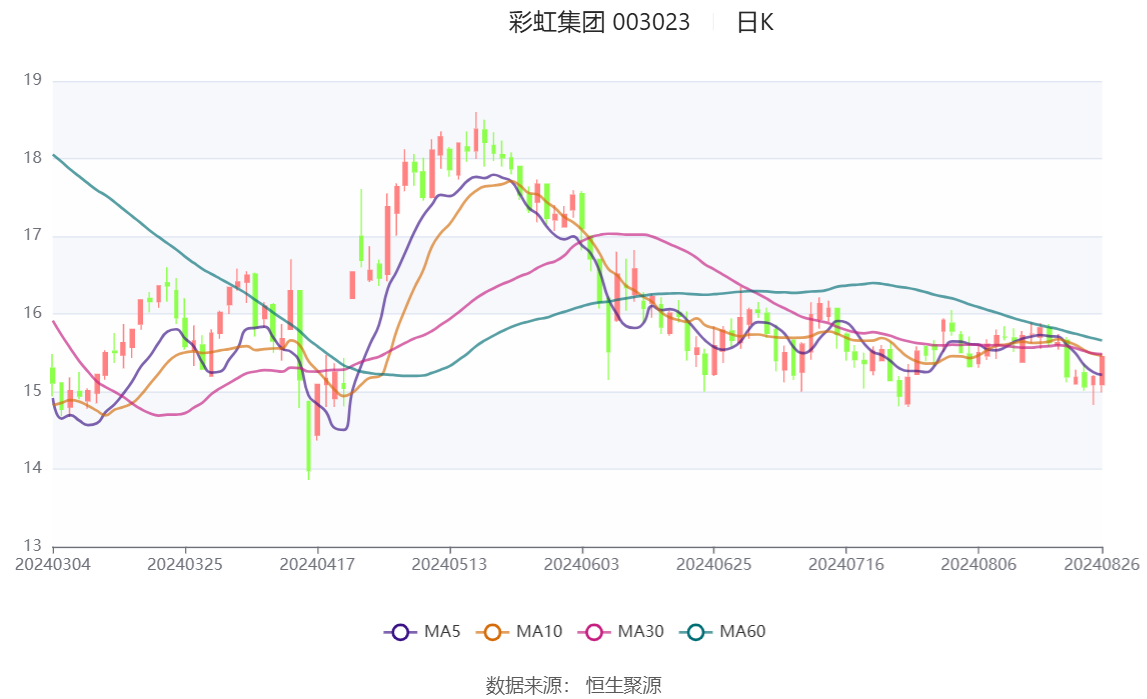The height and width of the screenshot is (699, 1147).
Task: Click the teal MA60 legend marker icon
Action: 696,632
